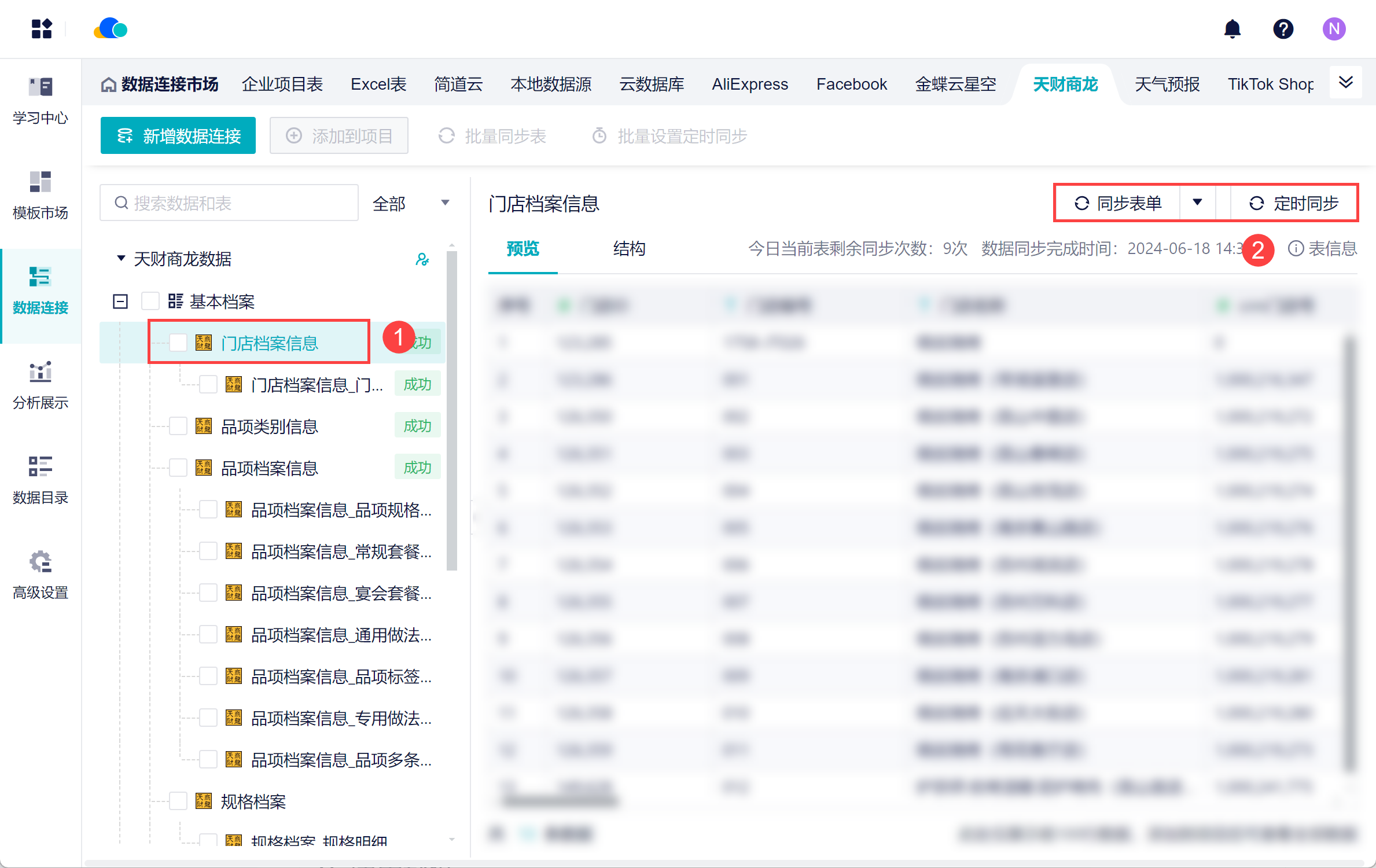Click the 新增数据连接 button

click(x=178, y=136)
